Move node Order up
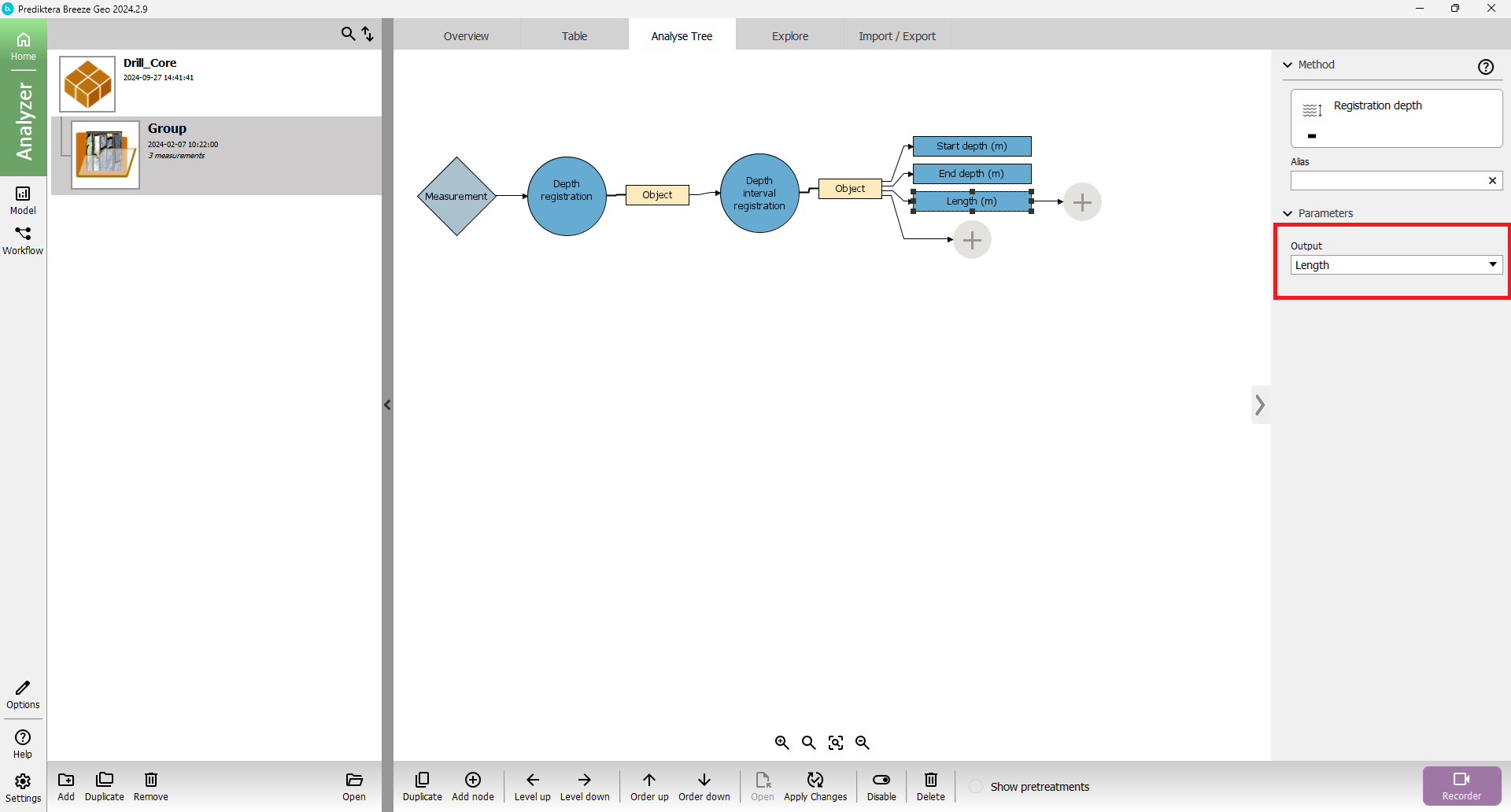Screen dimensions: 1511x812 [x=648, y=785]
